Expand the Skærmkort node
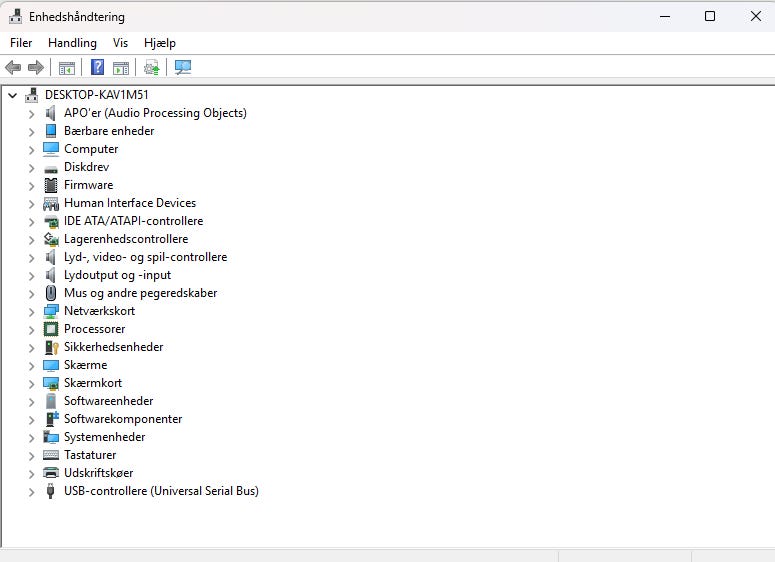The width and height of the screenshot is (775, 562). coord(32,384)
